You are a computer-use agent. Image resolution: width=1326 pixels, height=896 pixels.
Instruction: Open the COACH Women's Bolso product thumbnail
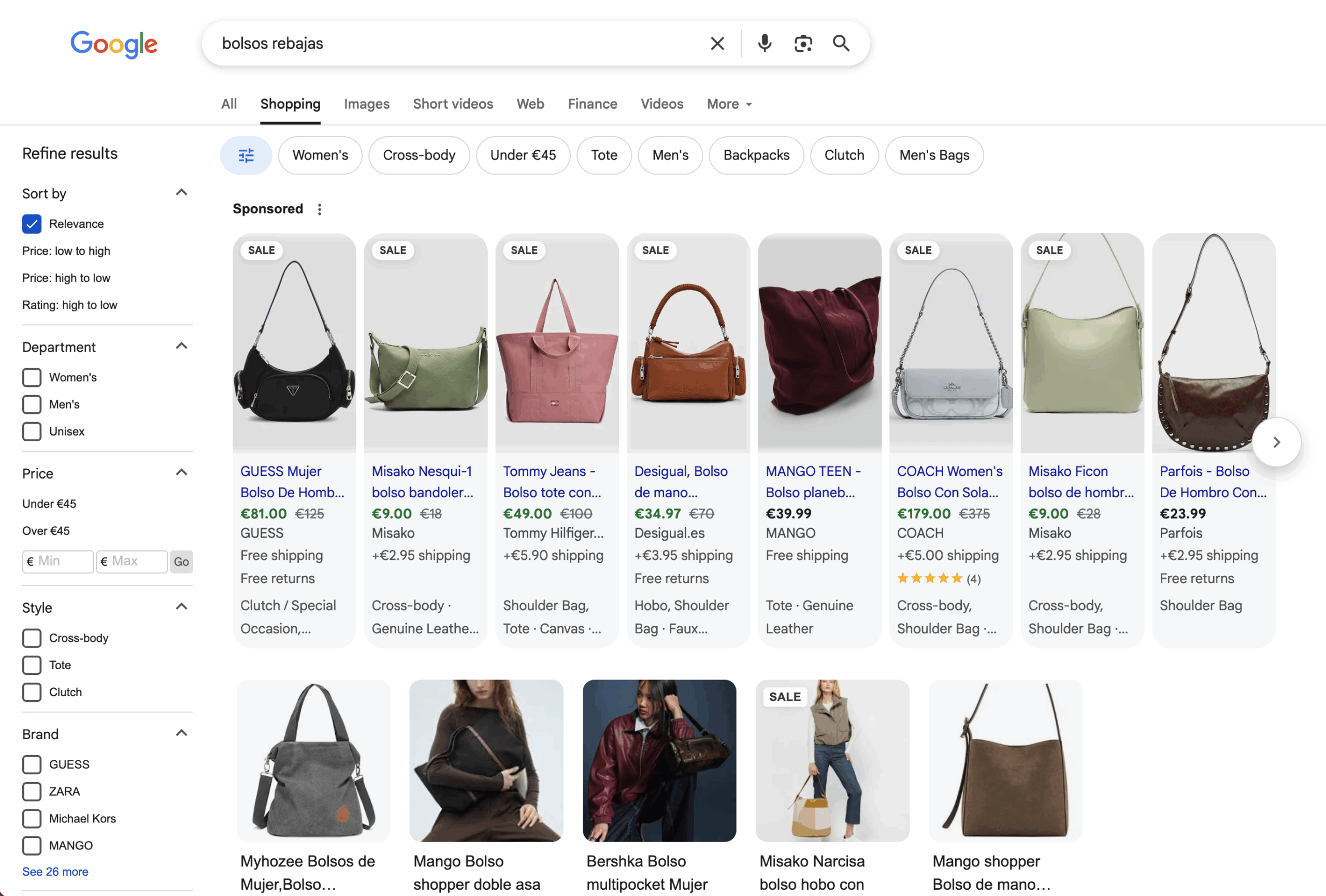click(950, 343)
